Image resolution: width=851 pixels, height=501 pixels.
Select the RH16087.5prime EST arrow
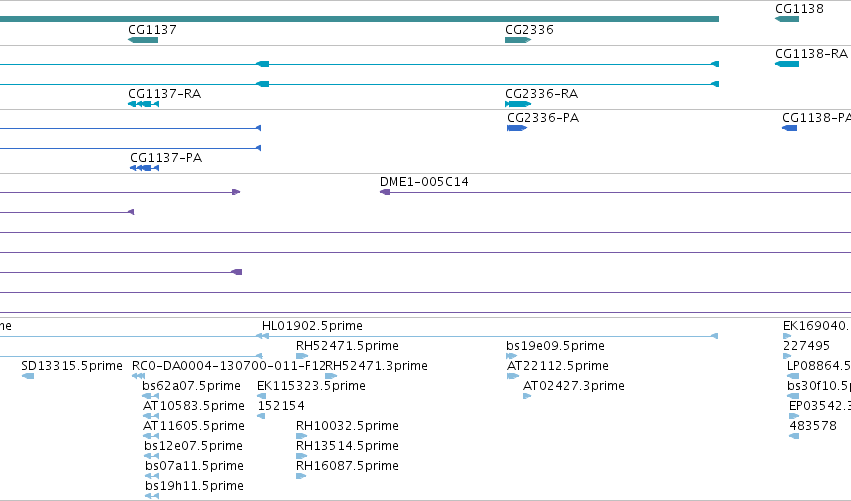(x=301, y=476)
